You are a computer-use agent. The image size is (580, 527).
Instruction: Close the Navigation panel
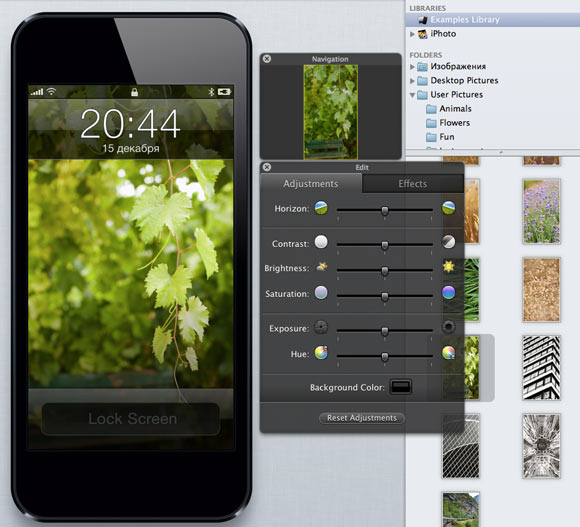[267, 59]
